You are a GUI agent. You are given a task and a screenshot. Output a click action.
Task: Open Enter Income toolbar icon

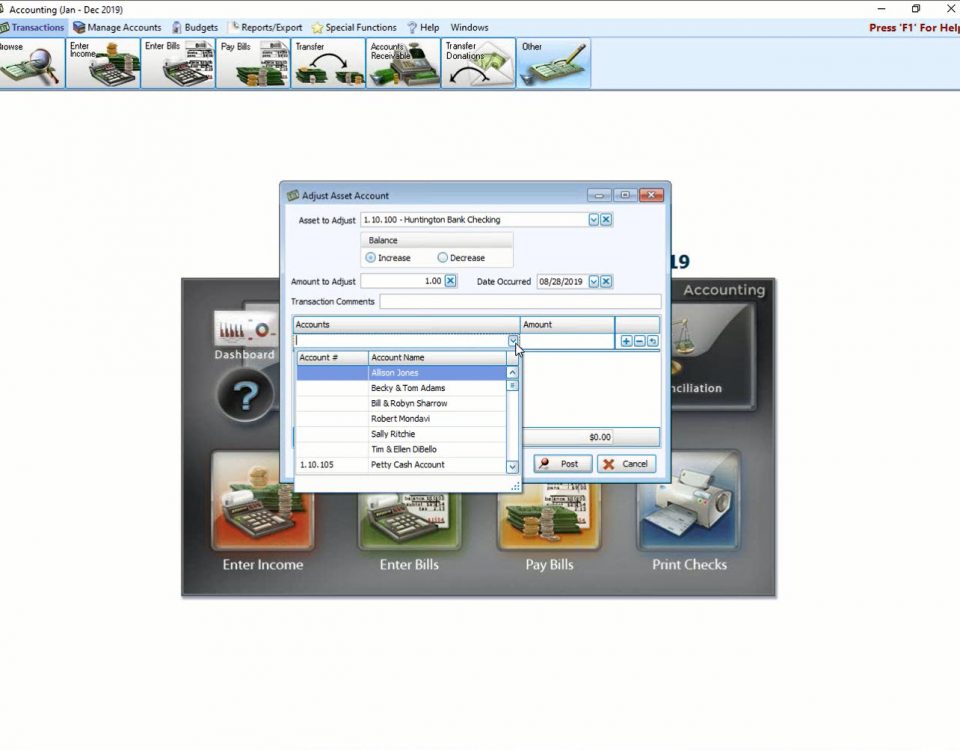pos(103,64)
